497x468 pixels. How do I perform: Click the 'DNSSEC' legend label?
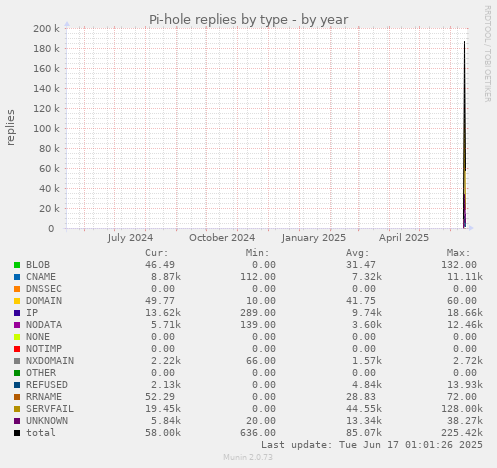[x=44, y=289]
